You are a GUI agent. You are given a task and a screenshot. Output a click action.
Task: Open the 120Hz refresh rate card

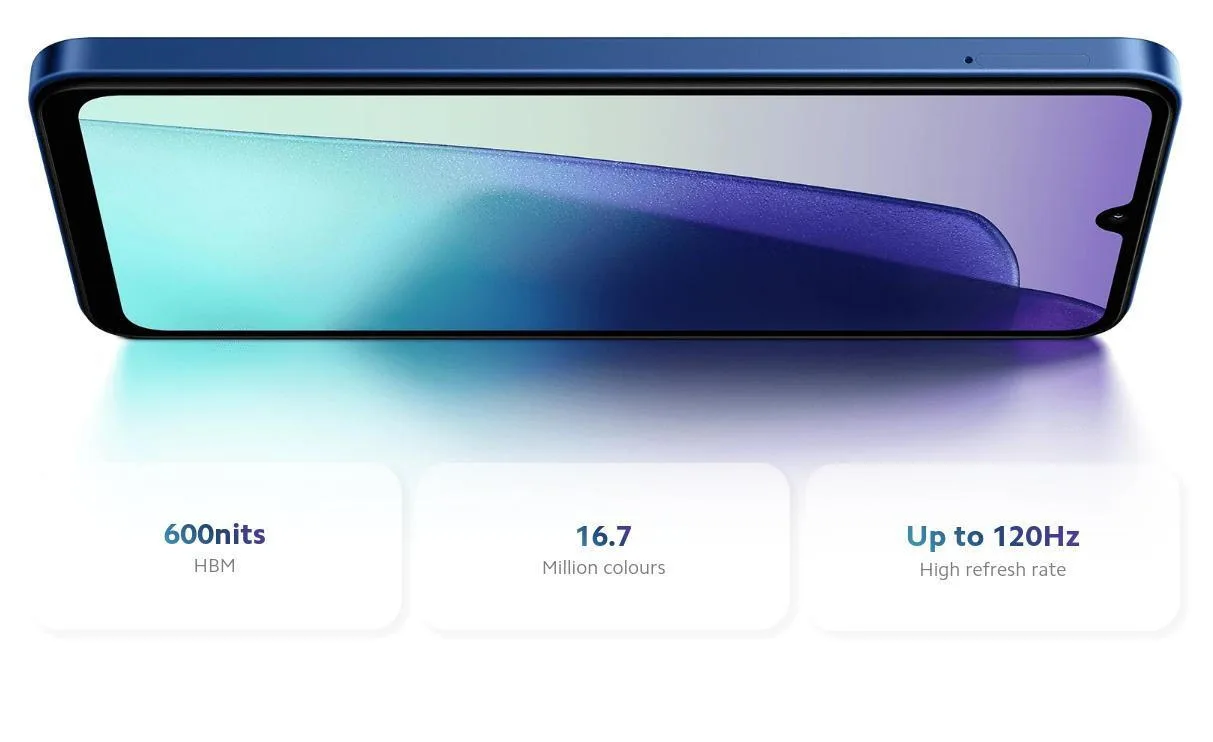[992, 604]
